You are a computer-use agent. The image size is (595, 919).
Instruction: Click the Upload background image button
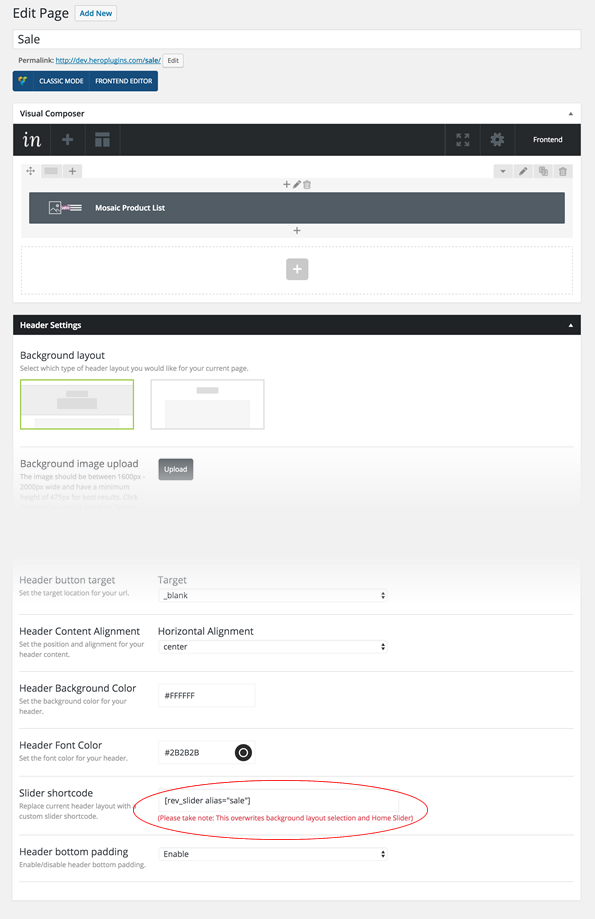click(x=176, y=469)
